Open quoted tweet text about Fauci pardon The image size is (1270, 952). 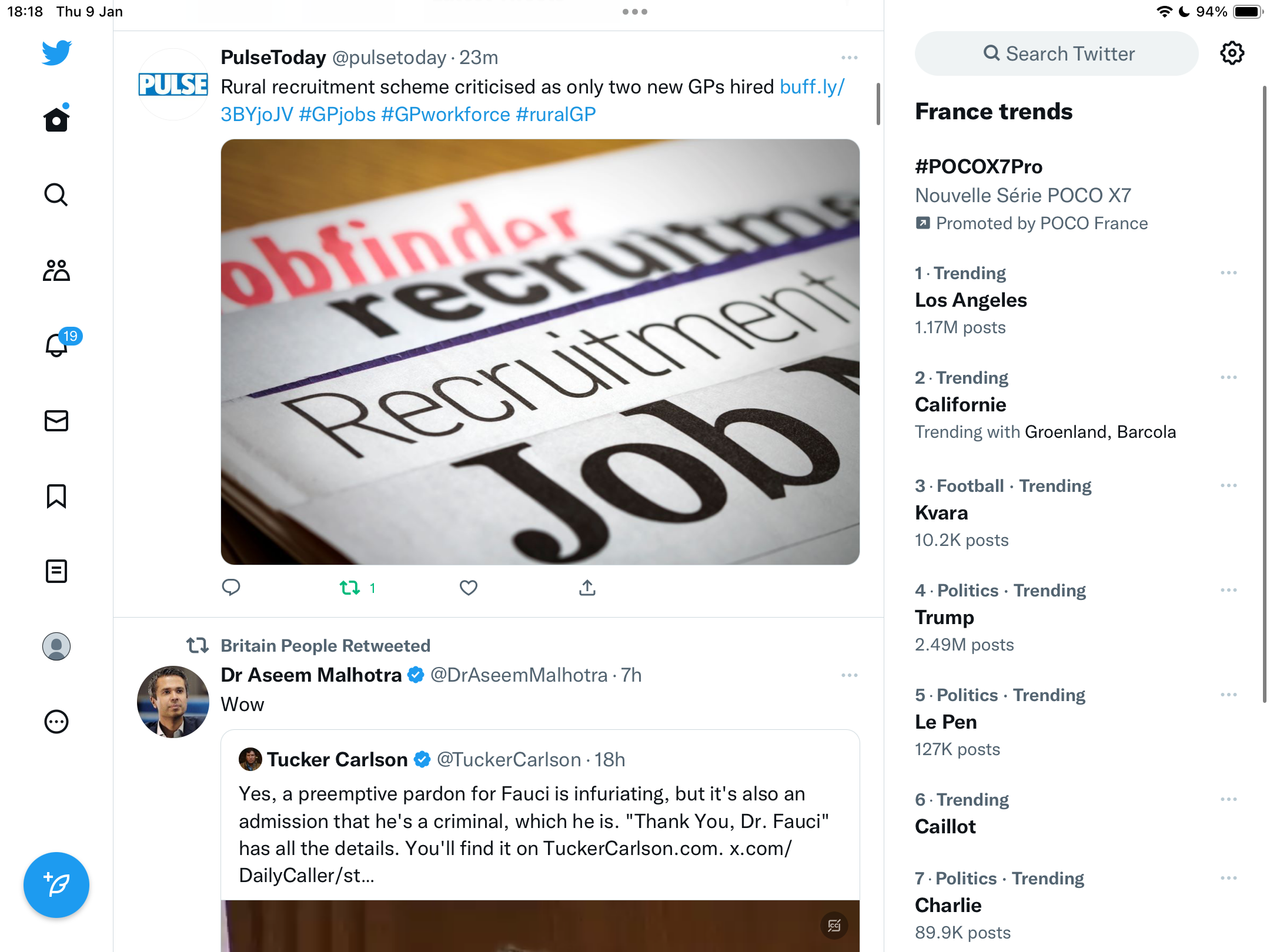pos(534,834)
